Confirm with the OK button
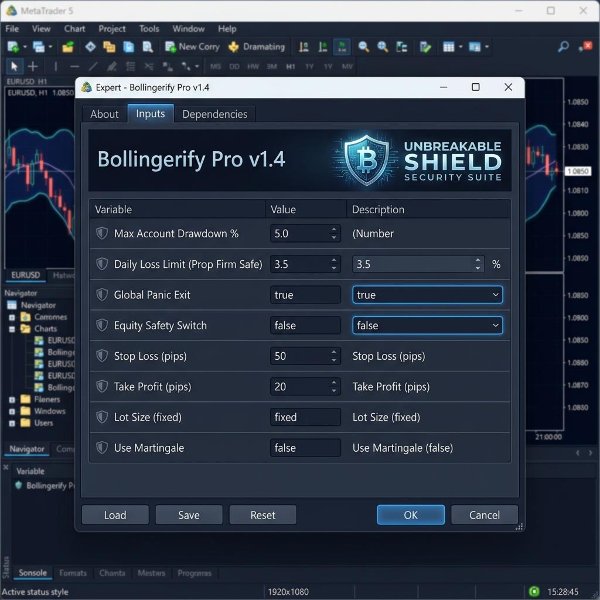600x600 pixels. coord(411,515)
